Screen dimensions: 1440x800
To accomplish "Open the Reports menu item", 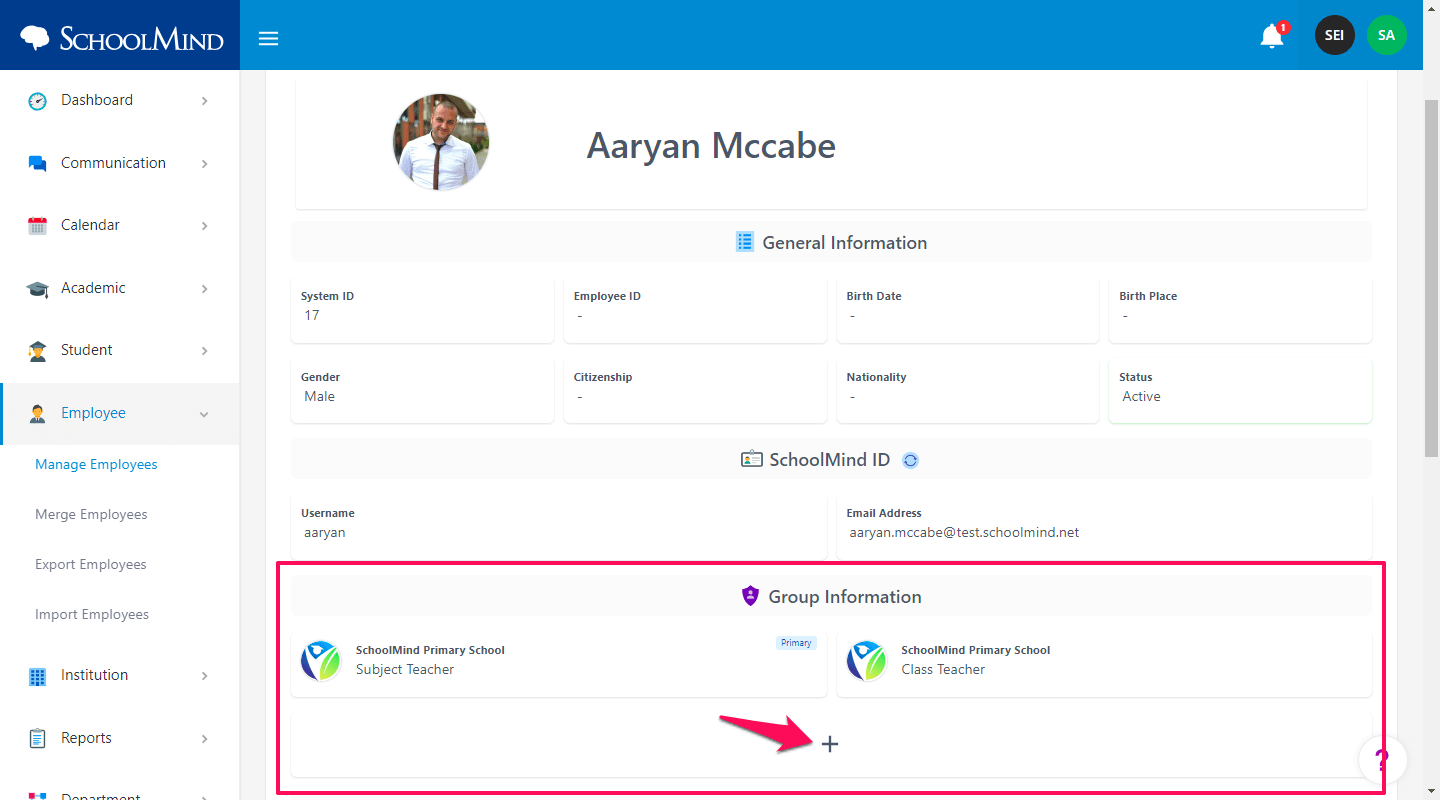I will [120, 738].
